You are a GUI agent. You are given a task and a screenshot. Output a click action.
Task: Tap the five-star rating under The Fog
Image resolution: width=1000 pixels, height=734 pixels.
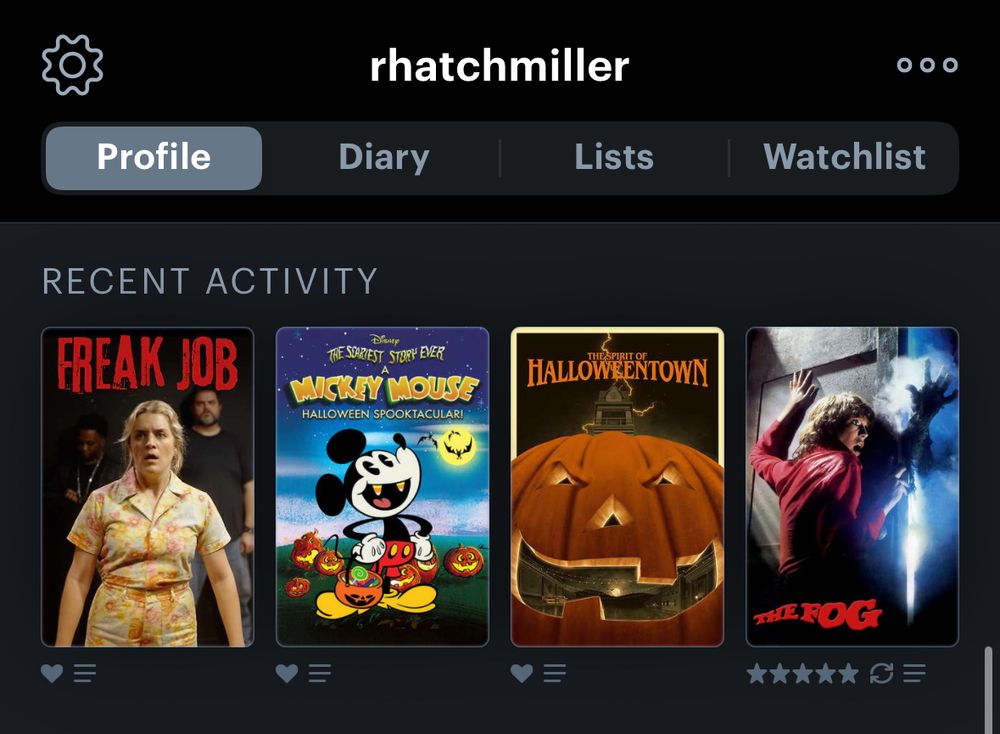tap(802, 673)
